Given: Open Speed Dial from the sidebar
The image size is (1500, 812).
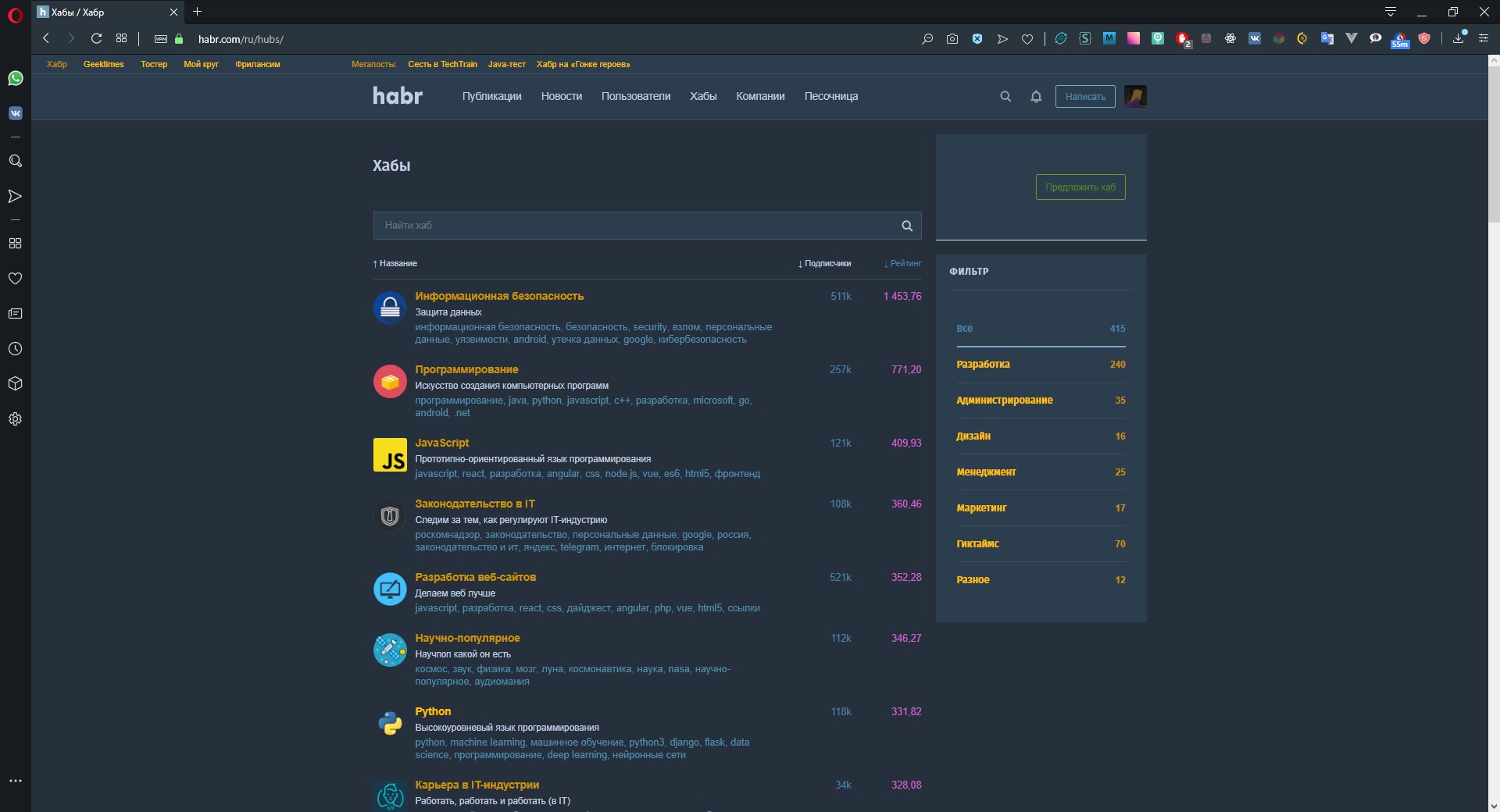Looking at the screenshot, I should click(x=15, y=243).
